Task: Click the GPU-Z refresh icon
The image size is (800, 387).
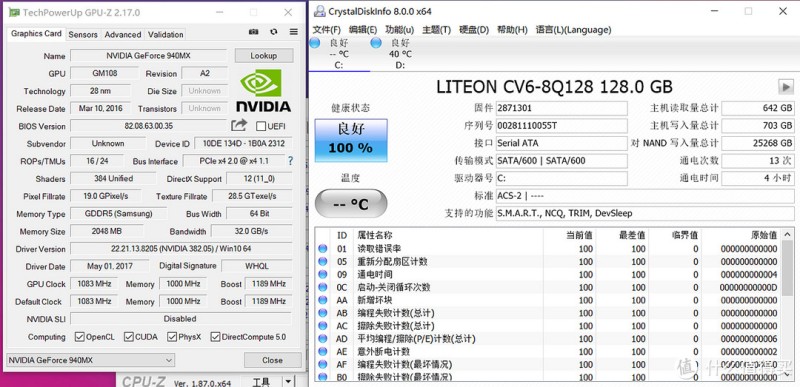Action: point(273,32)
